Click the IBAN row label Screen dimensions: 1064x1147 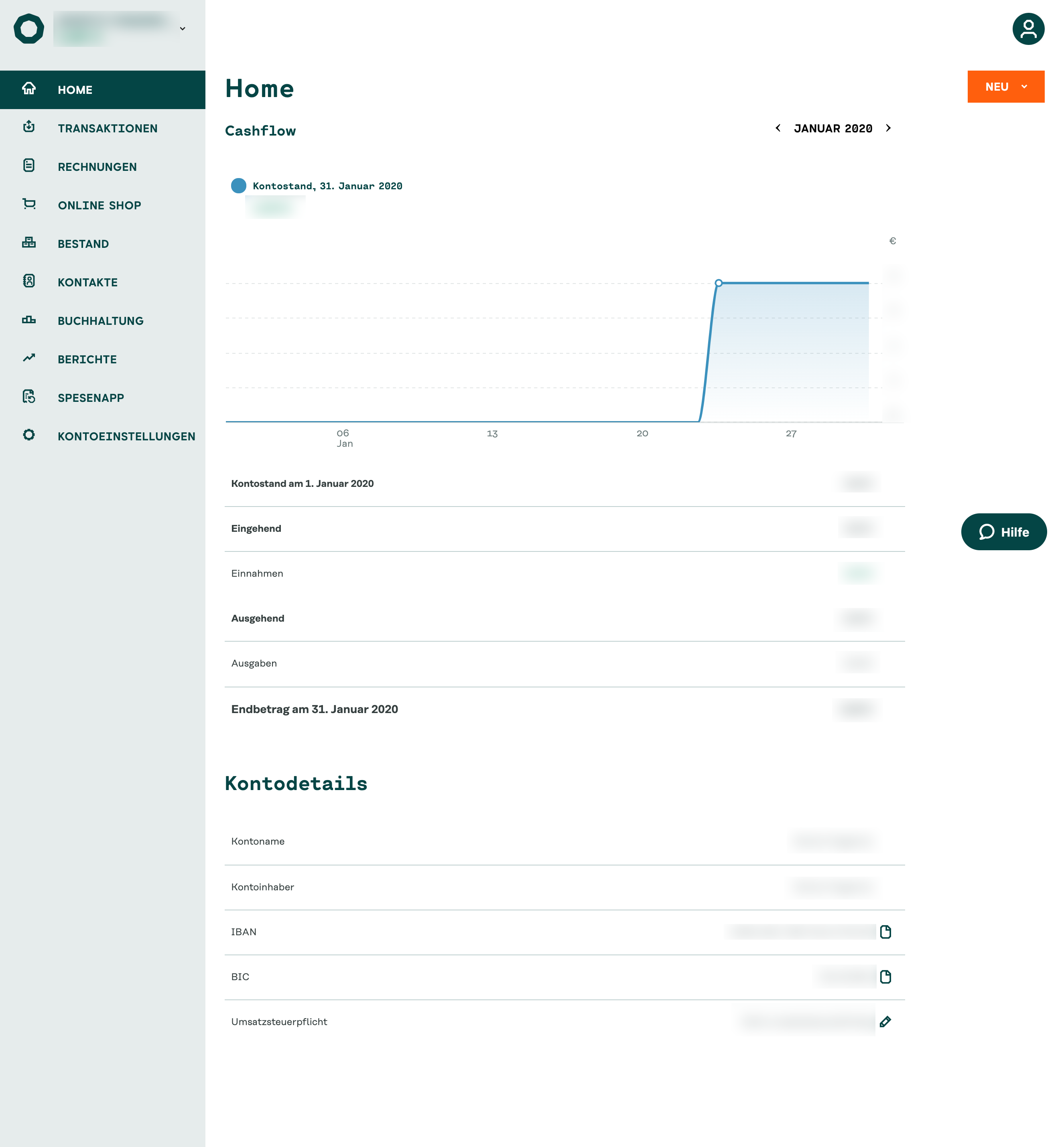[244, 932]
